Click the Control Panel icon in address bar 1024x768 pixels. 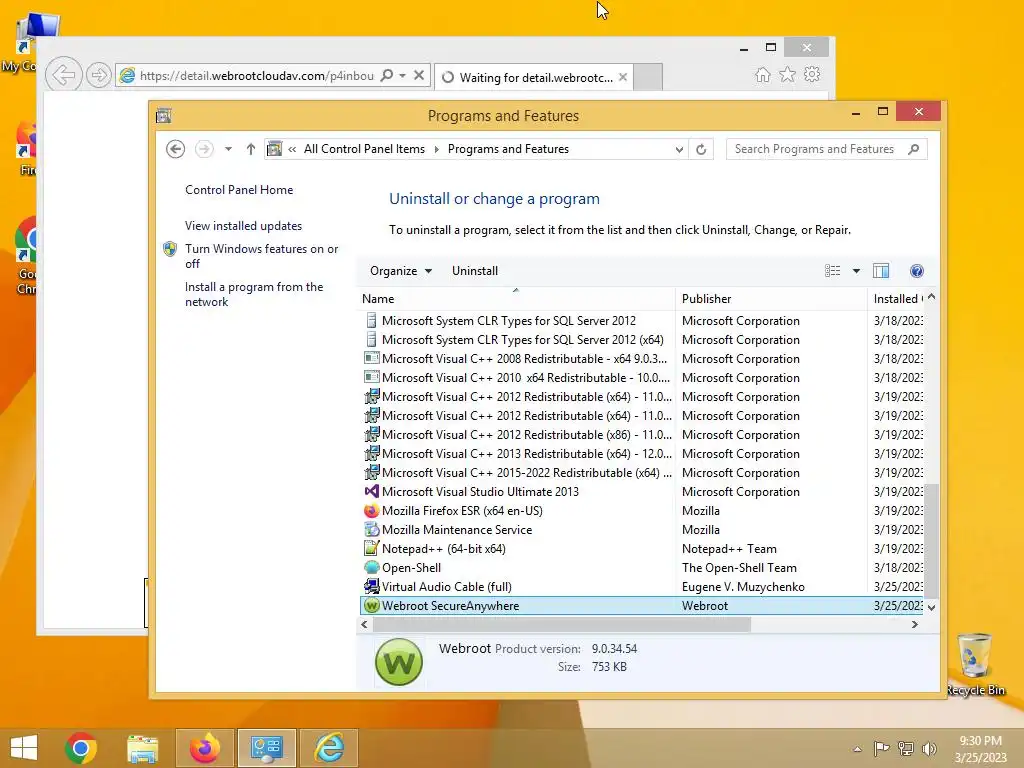point(275,149)
